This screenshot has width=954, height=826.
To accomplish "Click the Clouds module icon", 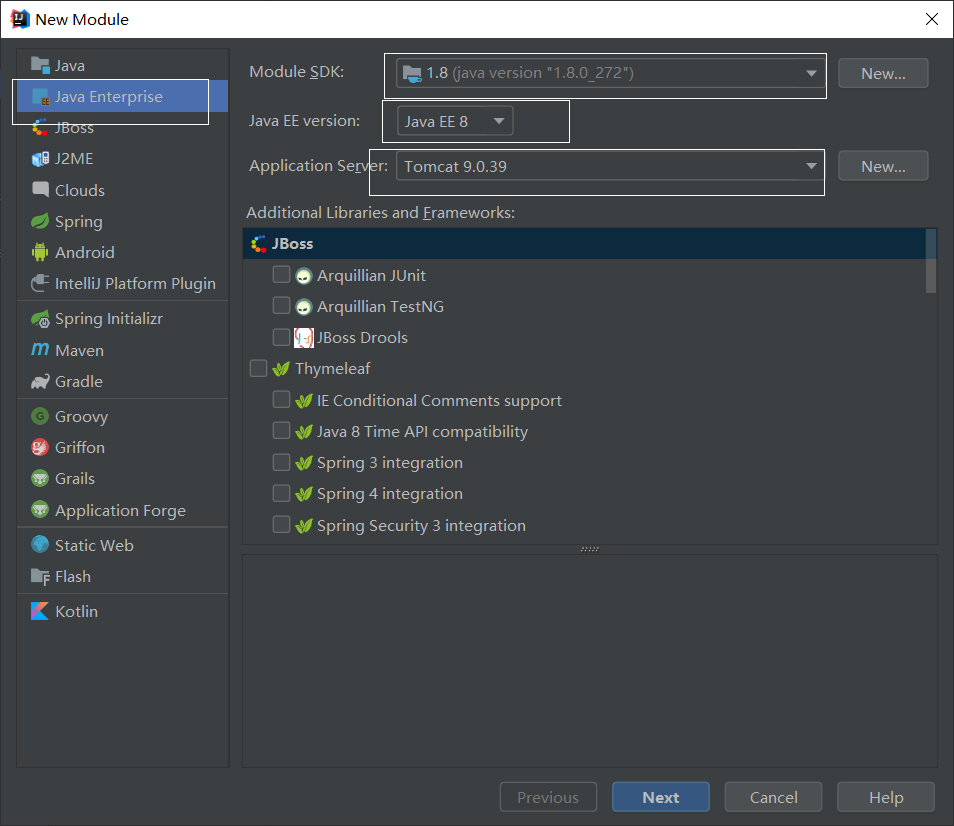I will tap(40, 190).
